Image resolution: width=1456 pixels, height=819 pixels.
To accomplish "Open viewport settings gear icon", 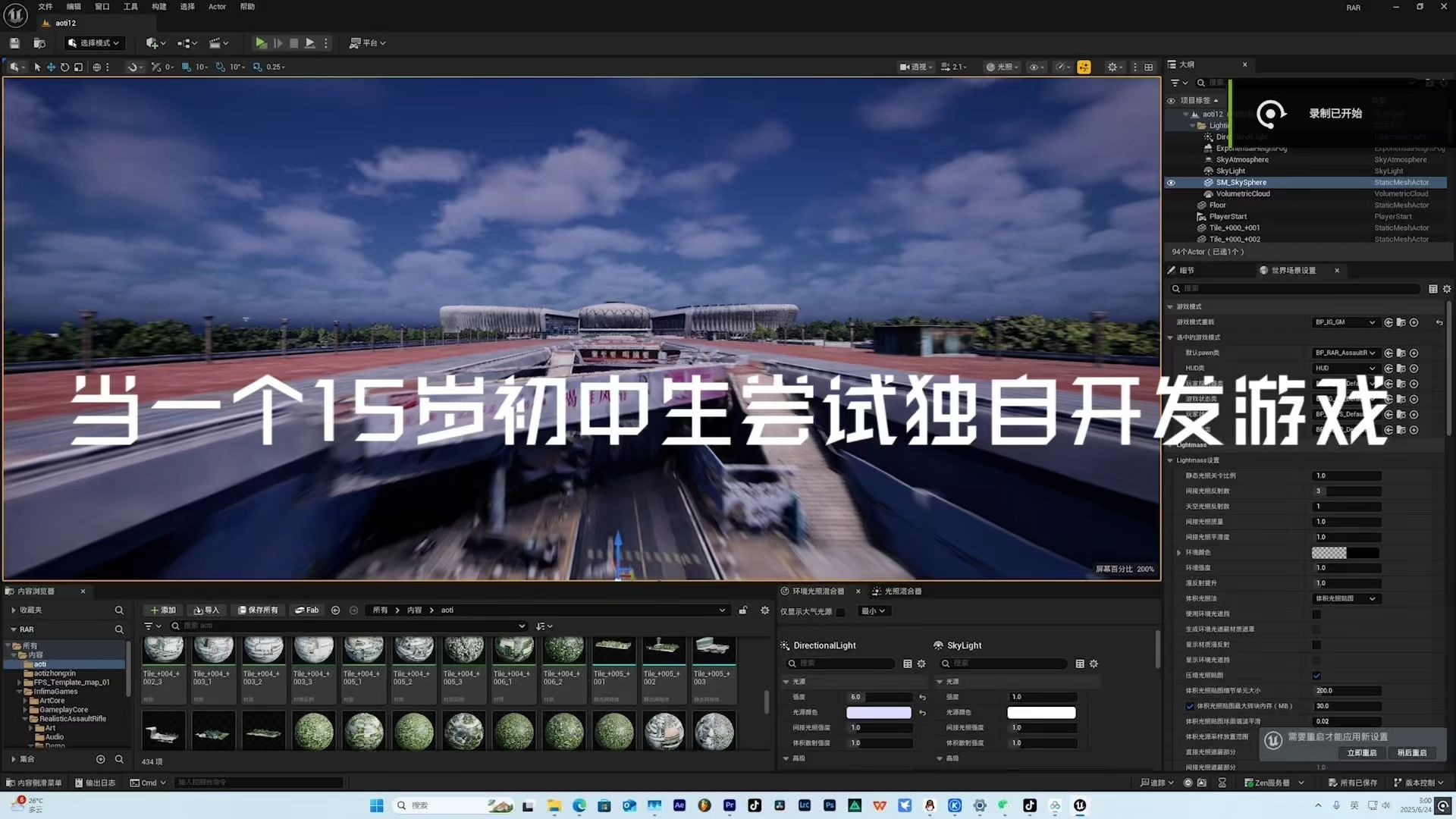I will pos(1112,67).
